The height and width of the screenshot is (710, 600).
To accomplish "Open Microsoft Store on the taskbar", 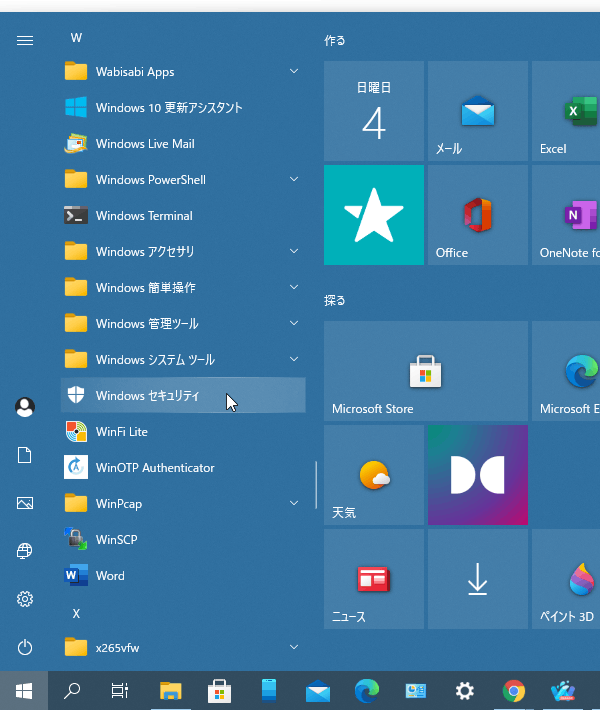I will tap(220, 691).
